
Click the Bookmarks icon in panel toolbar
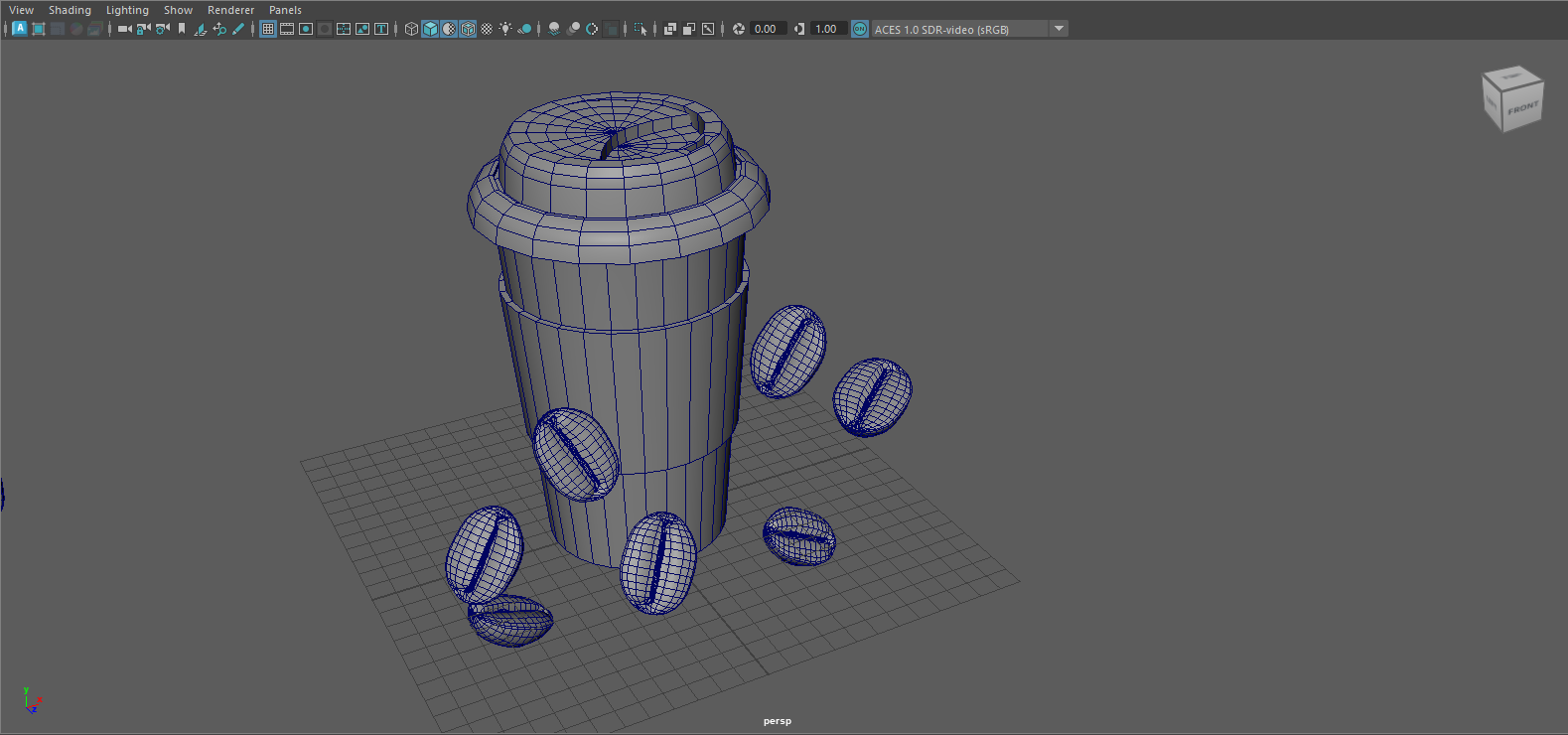pos(182,29)
